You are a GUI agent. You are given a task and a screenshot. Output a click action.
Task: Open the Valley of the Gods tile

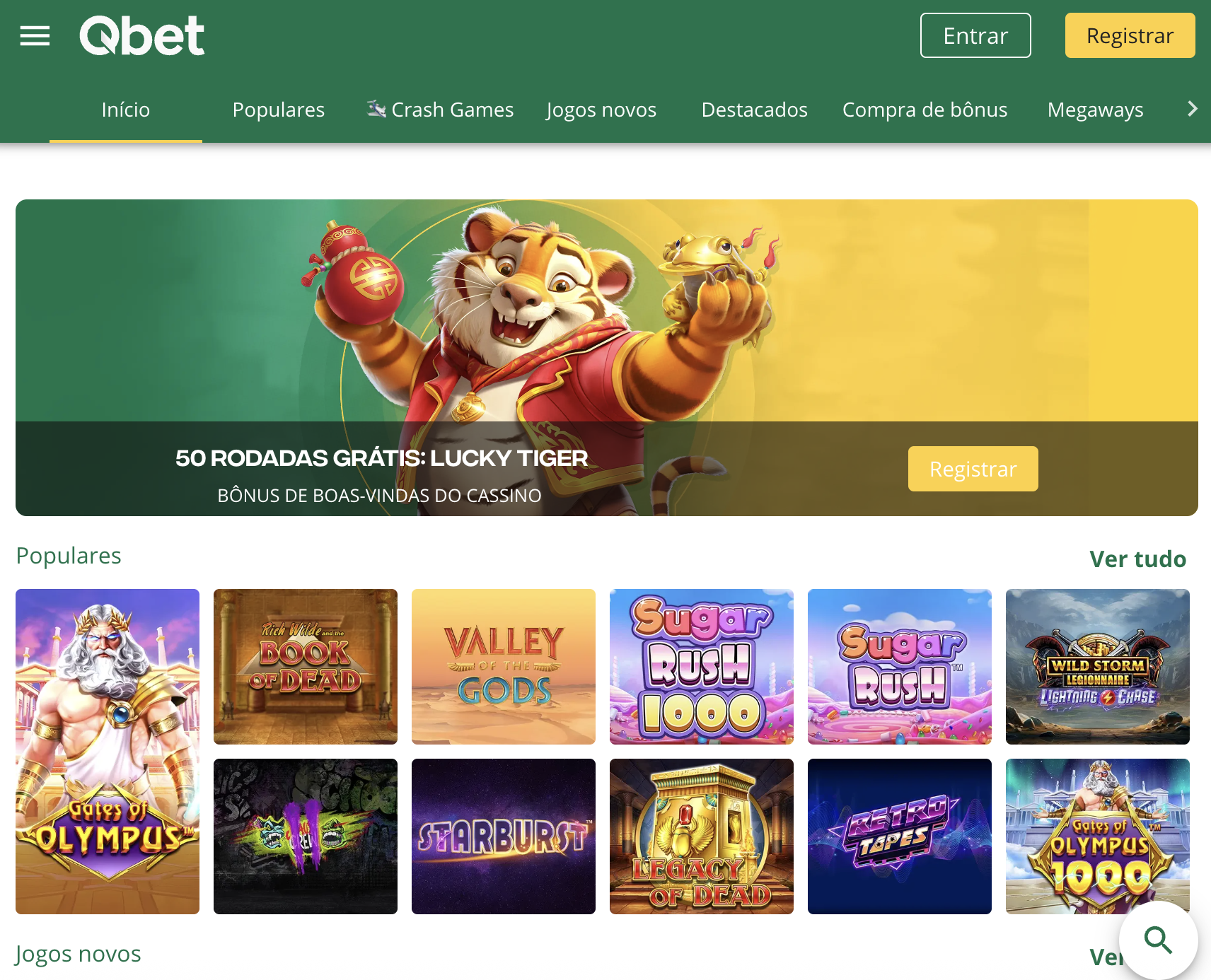pyautogui.click(x=504, y=667)
